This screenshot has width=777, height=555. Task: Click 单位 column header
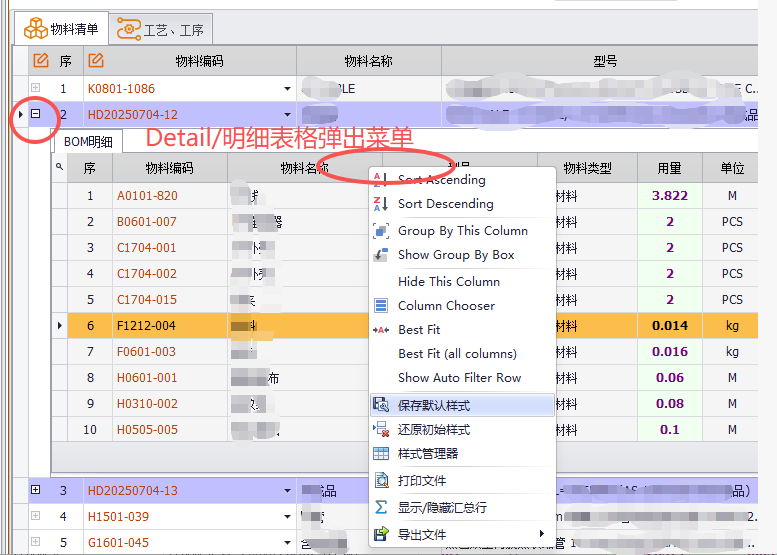point(731,168)
